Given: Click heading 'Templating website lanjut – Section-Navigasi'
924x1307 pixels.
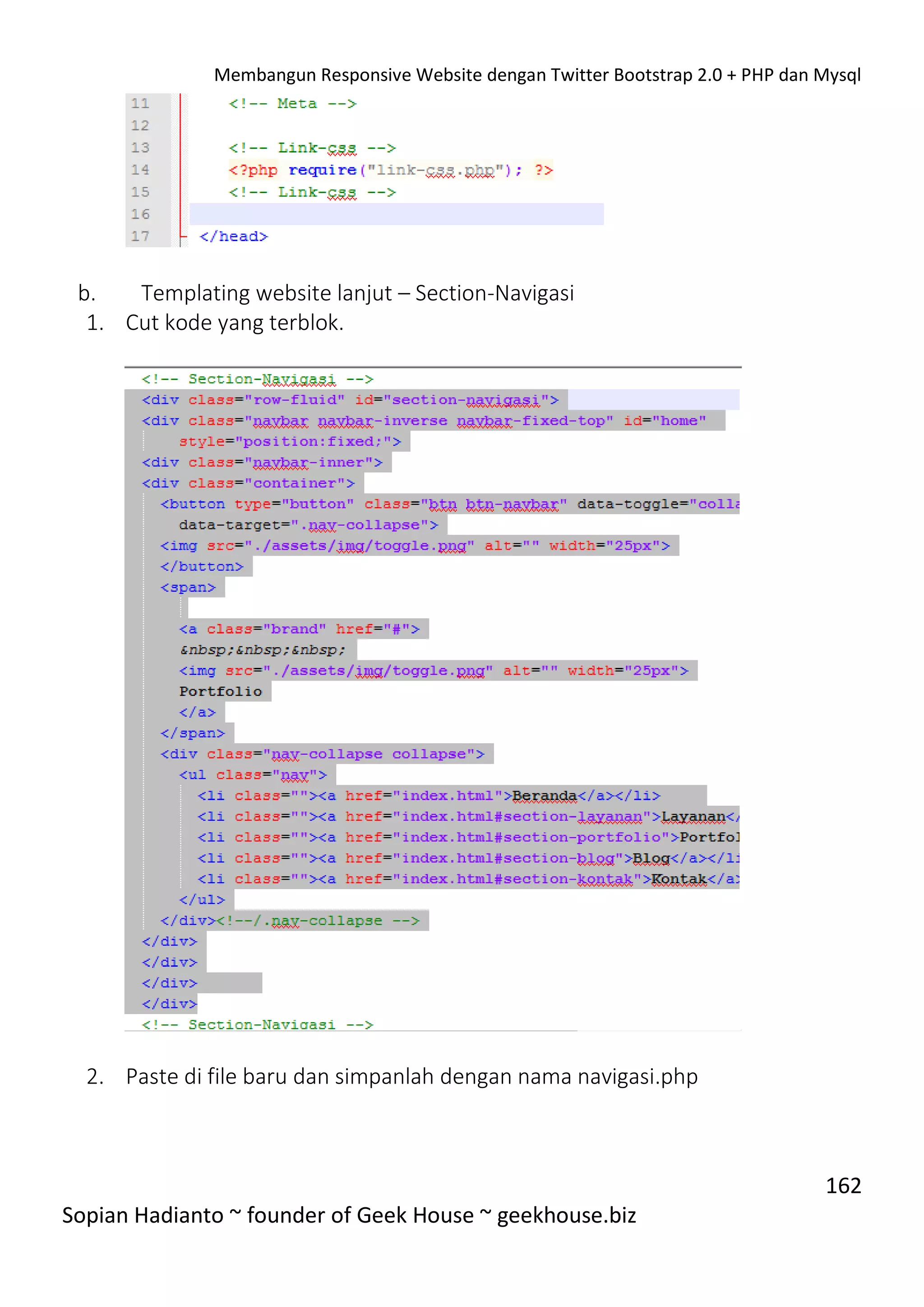Looking at the screenshot, I should [357, 292].
